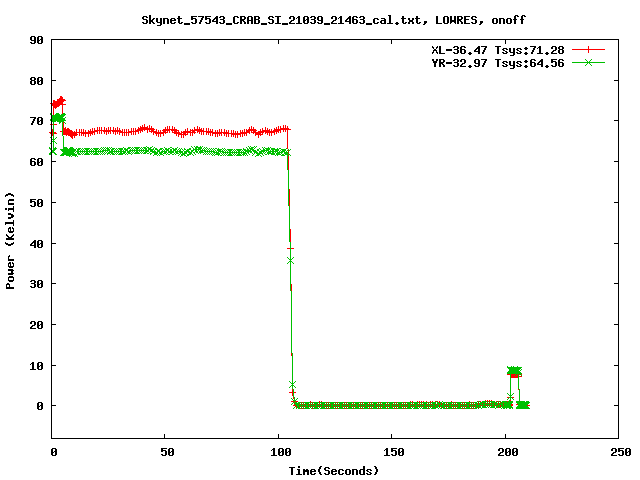Image resolution: width=640 pixels, height=480 pixels.
Task: Select the legend entry XL-36.47 Tsys:71.28
Action: 498,50
